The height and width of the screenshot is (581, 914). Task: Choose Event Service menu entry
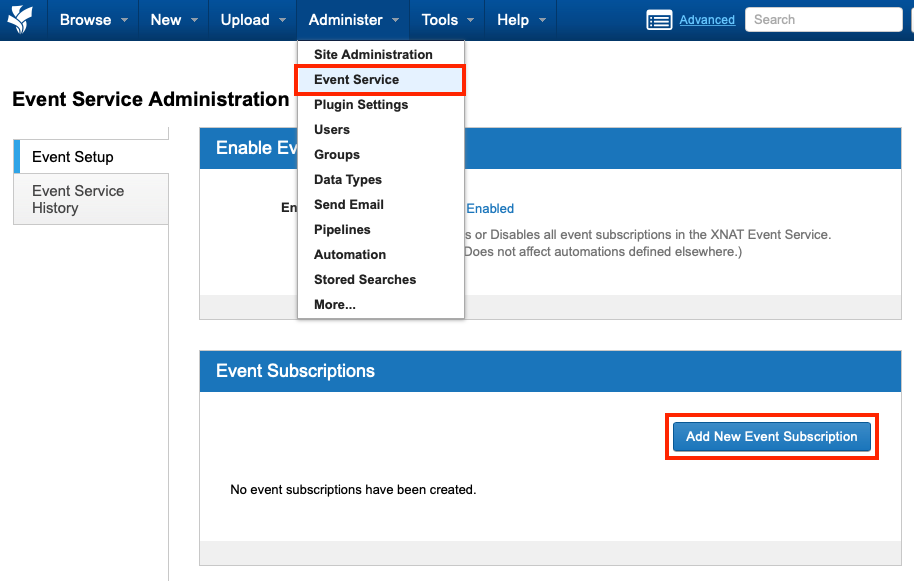tap(356, 80)
